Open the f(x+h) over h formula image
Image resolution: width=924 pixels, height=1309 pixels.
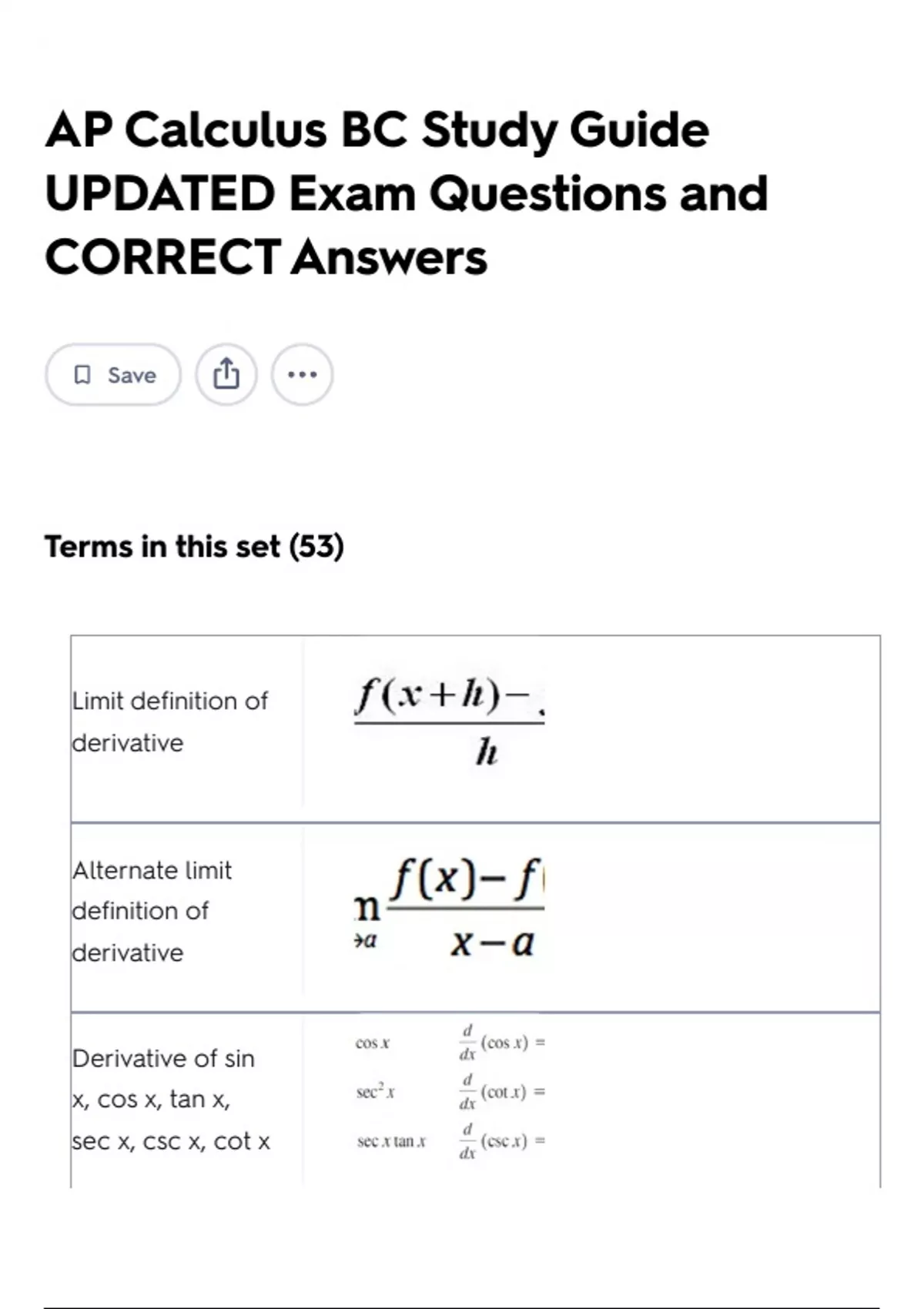449,722
